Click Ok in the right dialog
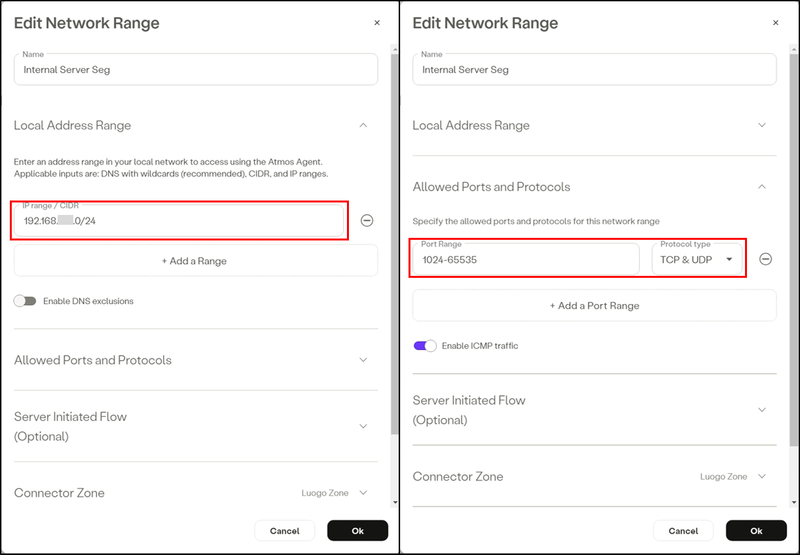 coord(756,531)
